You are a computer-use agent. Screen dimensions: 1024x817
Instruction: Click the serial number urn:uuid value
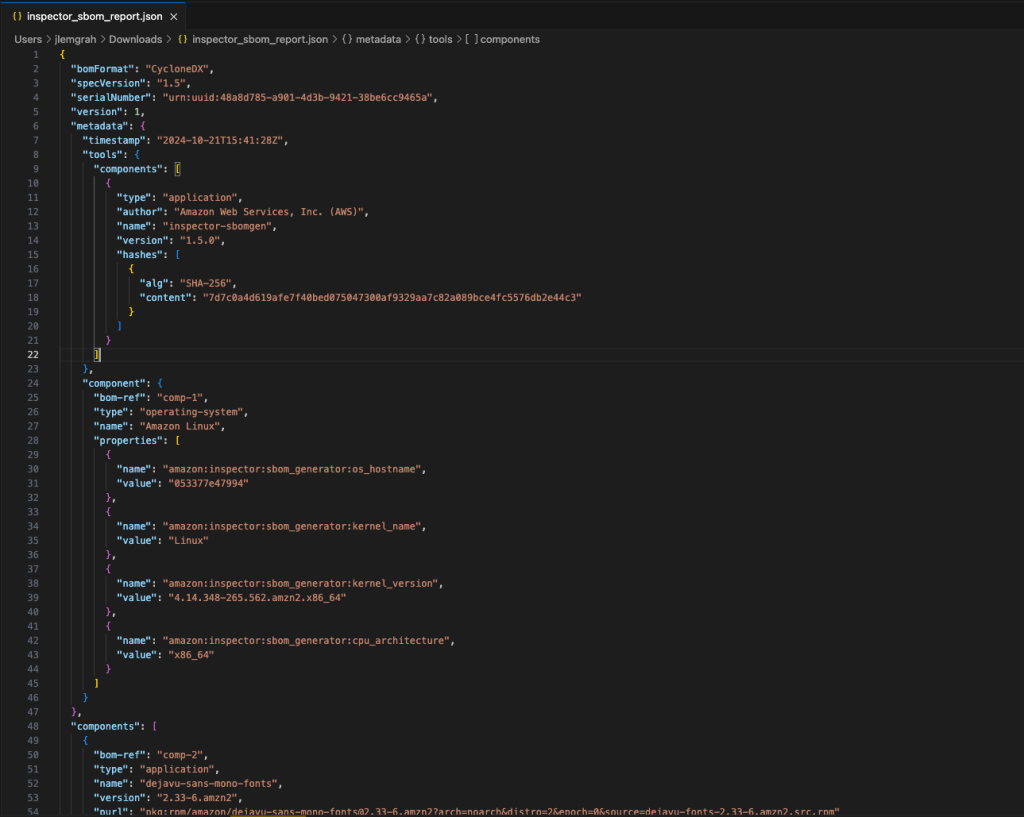(297, 97)
